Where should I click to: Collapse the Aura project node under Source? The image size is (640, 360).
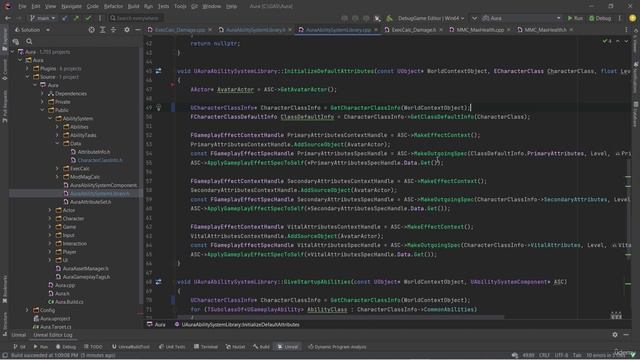(x=35, y=85)
